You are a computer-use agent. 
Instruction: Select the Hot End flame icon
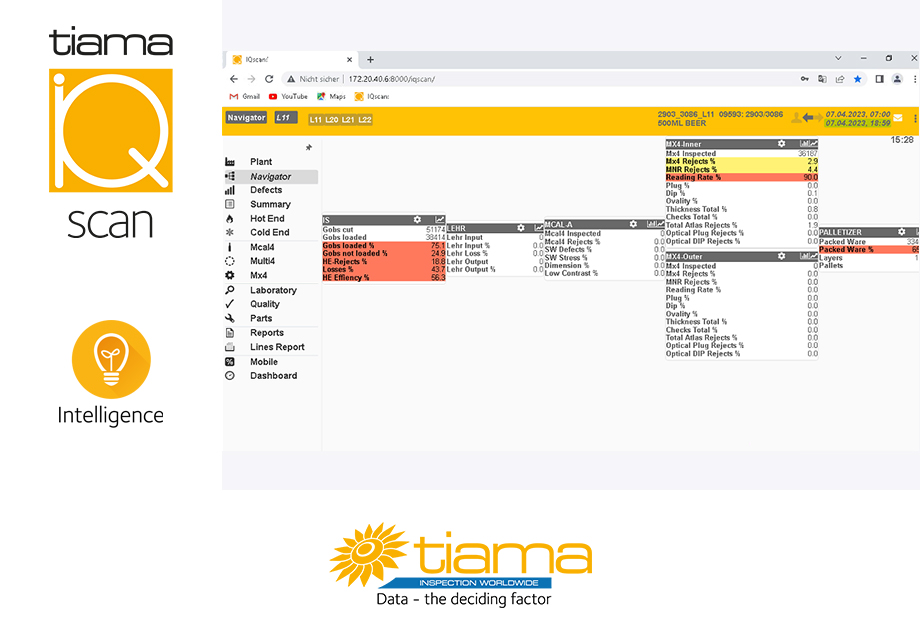(x=227, y=218)
